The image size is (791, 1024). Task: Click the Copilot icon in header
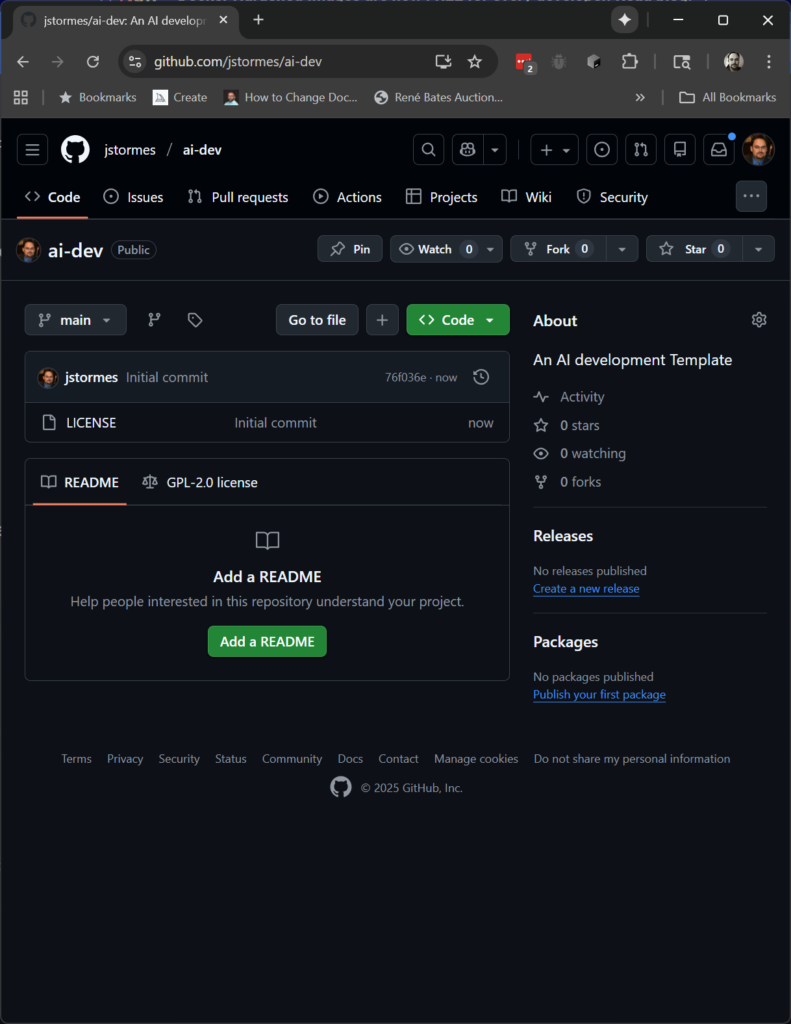(467, 150)
